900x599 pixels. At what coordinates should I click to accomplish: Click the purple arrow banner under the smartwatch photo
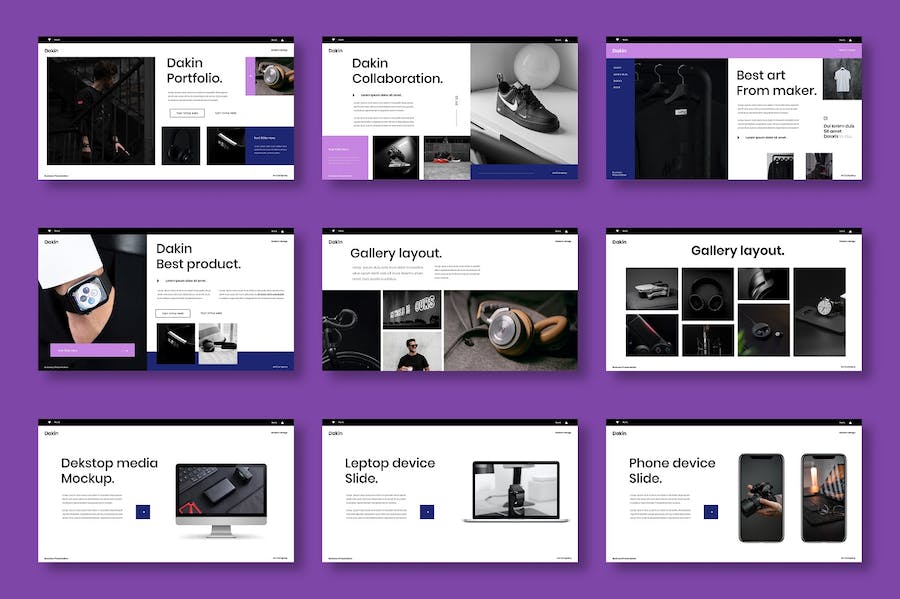92,351
